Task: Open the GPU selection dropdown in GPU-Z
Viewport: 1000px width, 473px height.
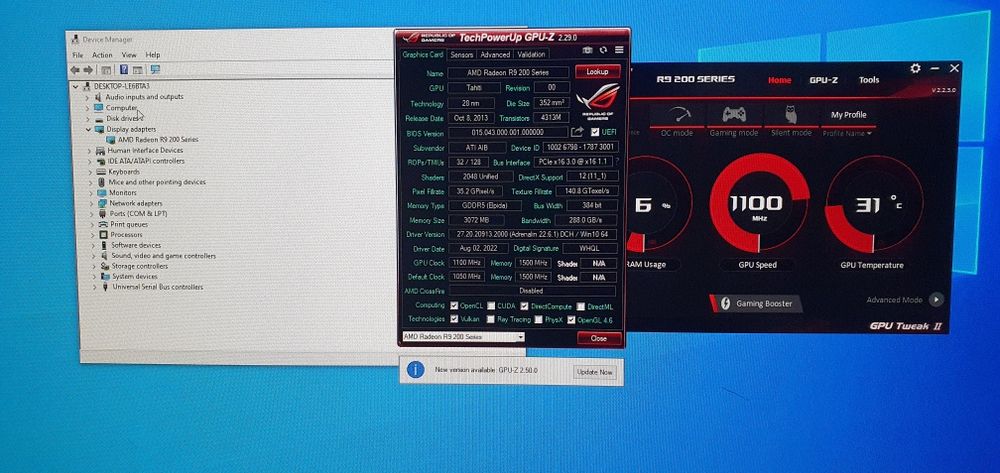Action: (x=463, y=337)
